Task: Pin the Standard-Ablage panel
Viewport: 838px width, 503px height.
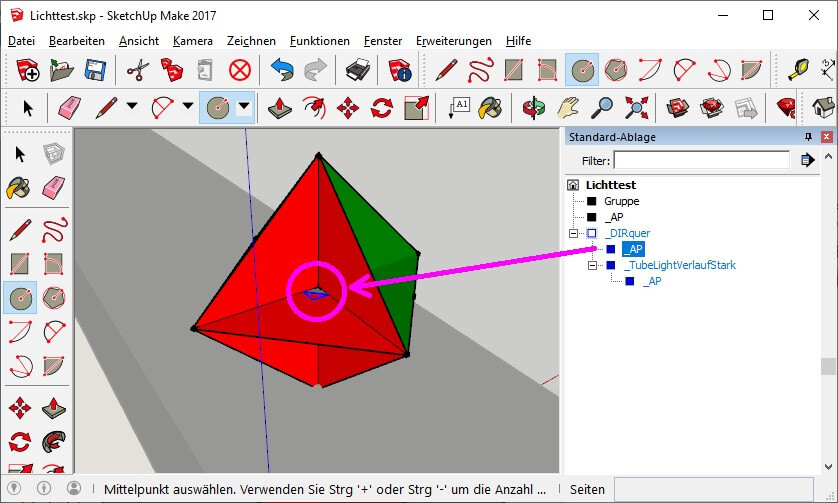Action: pyautogui.click(x=808, y=137)
